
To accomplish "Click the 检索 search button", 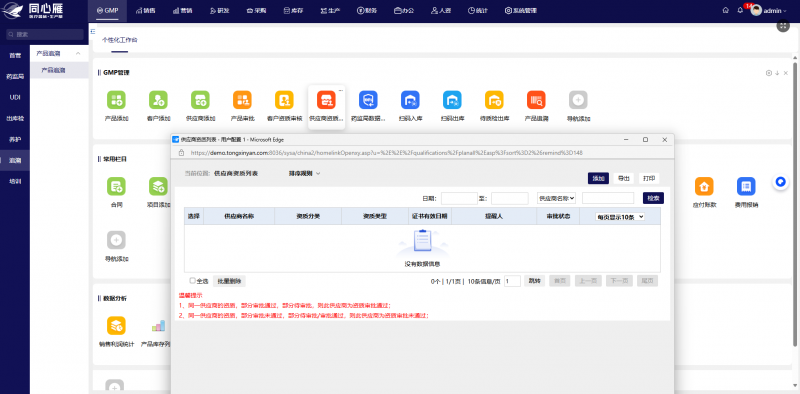I will [x=653, y=198].
